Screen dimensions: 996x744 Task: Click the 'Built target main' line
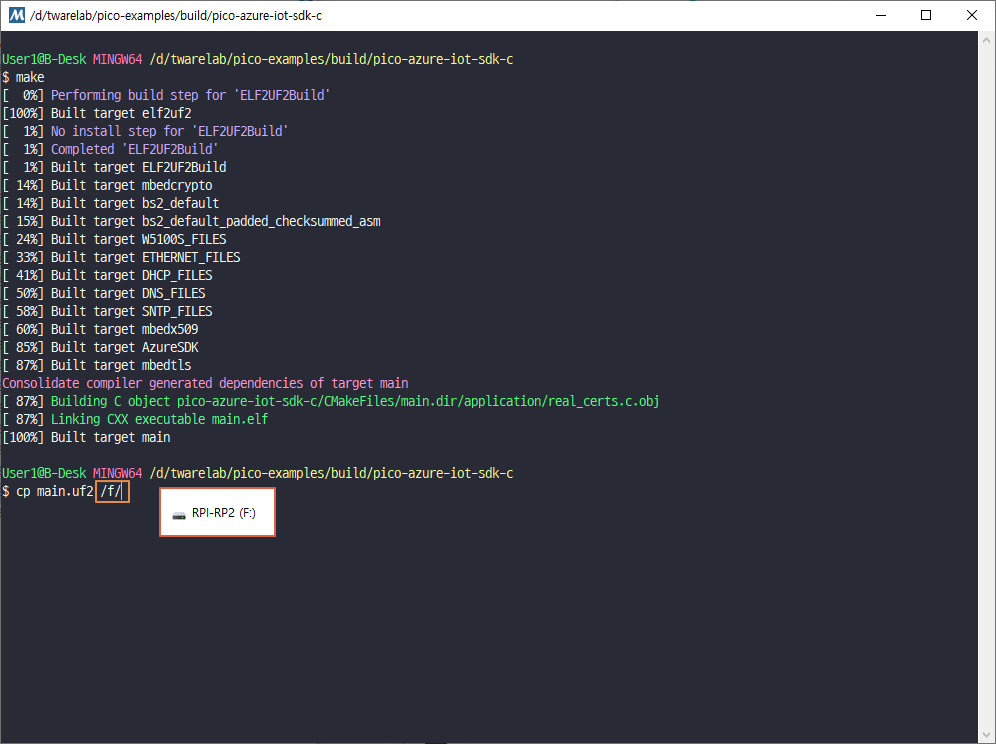86,437
